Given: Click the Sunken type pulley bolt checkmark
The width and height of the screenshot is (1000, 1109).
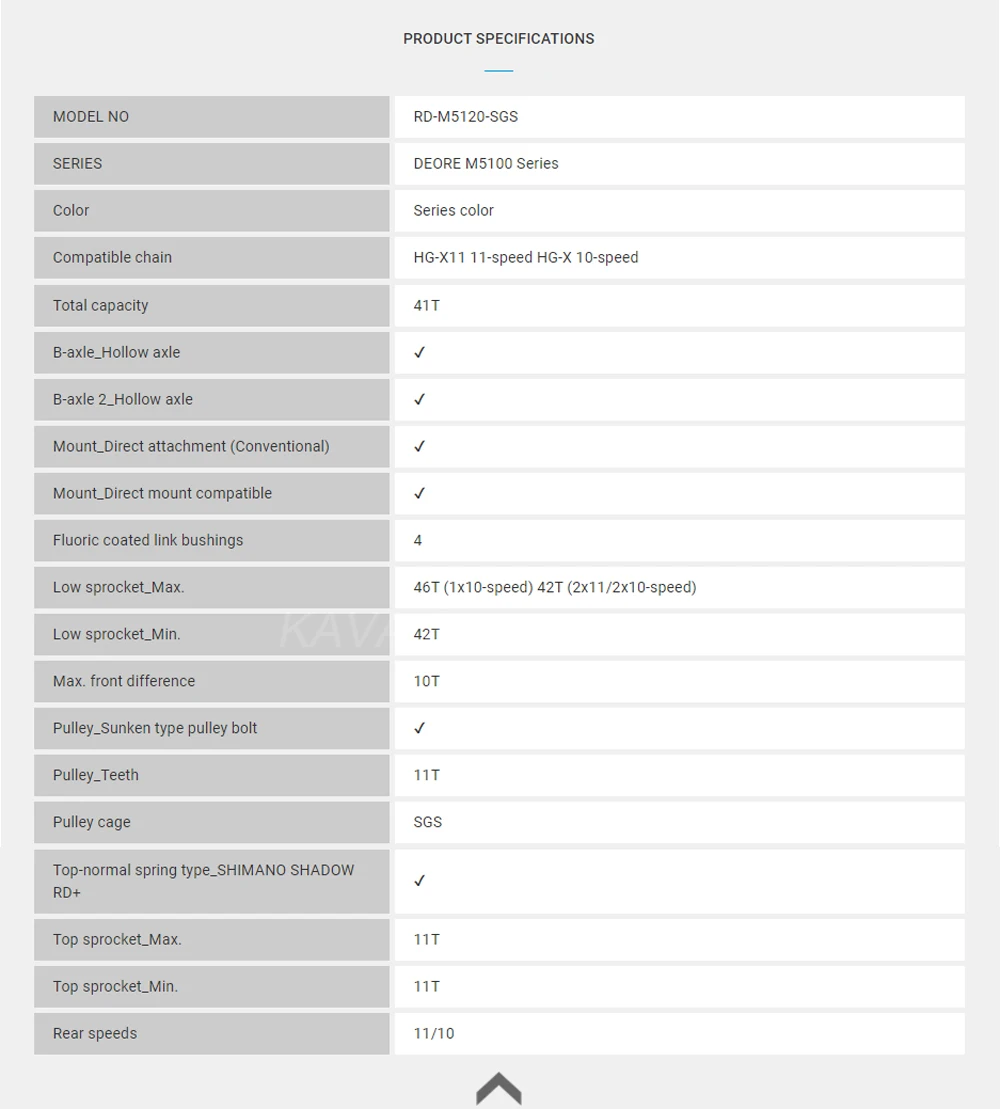Looking at the screenshot, I should 420,728.
